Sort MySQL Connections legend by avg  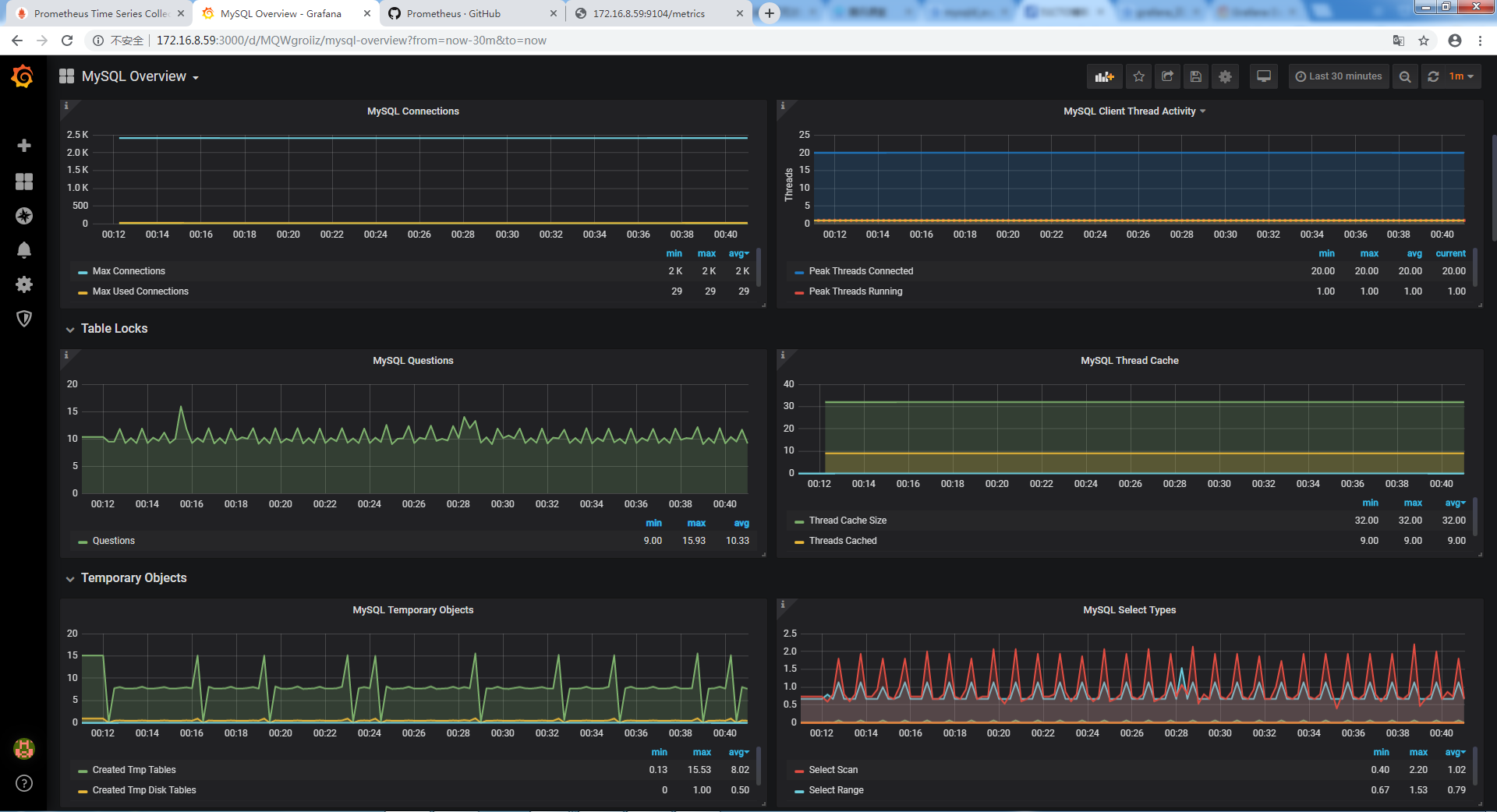coord(738,254)
